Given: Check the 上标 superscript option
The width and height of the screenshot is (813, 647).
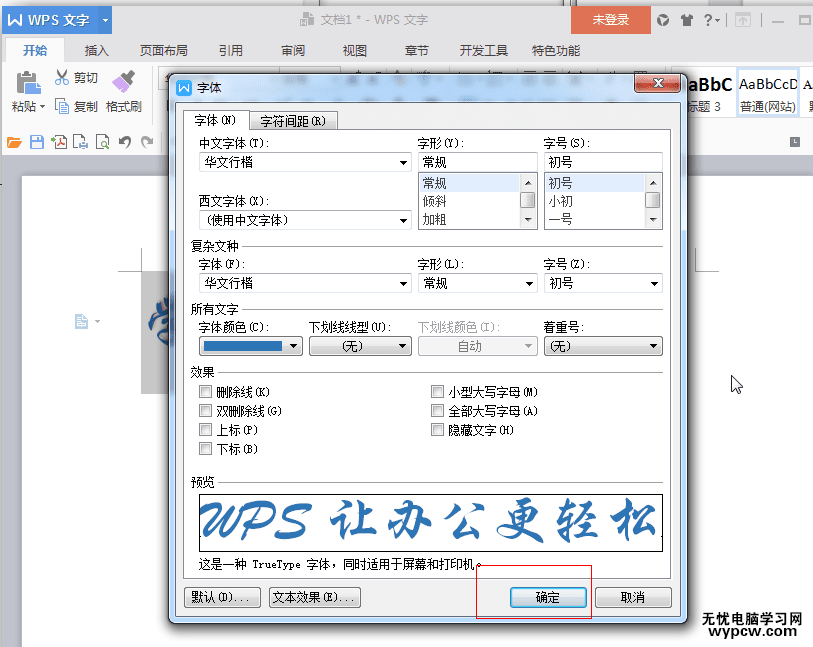Looking at the screenshot, I should click(206, 429).
